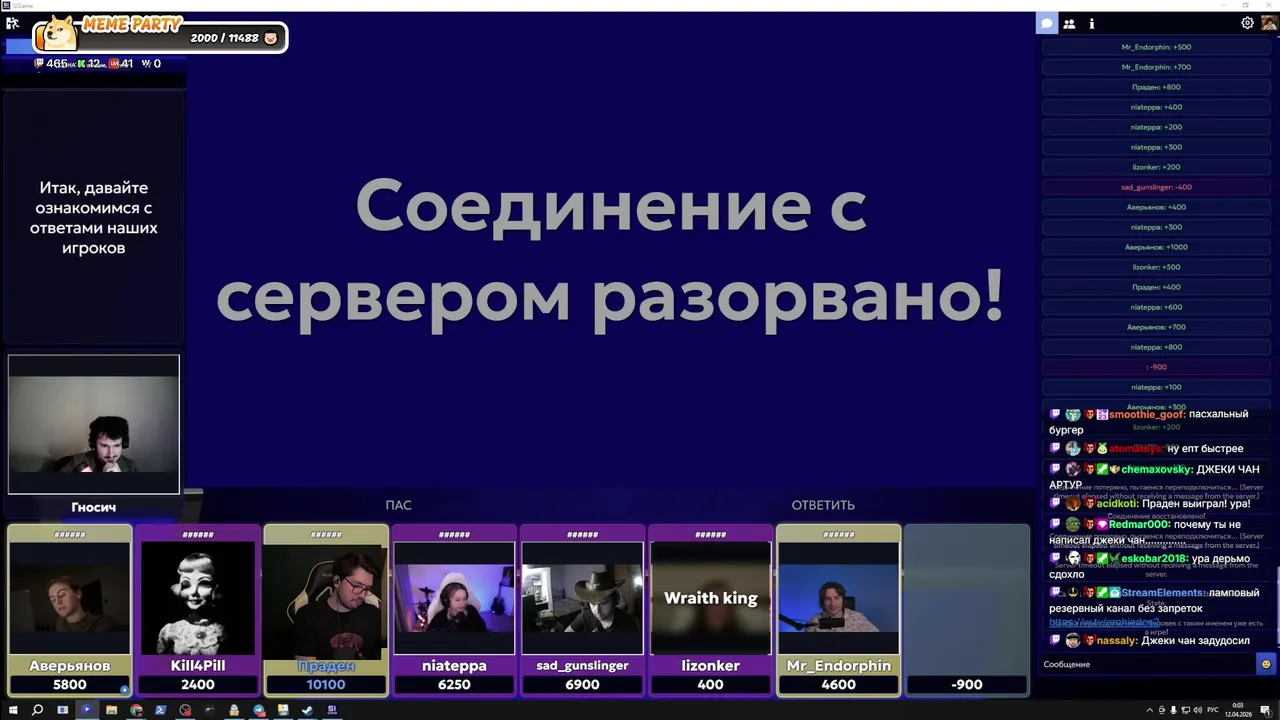Open the players list icon
Image resolution: width=1280 pixels, height=720 pixels.
1069,23
